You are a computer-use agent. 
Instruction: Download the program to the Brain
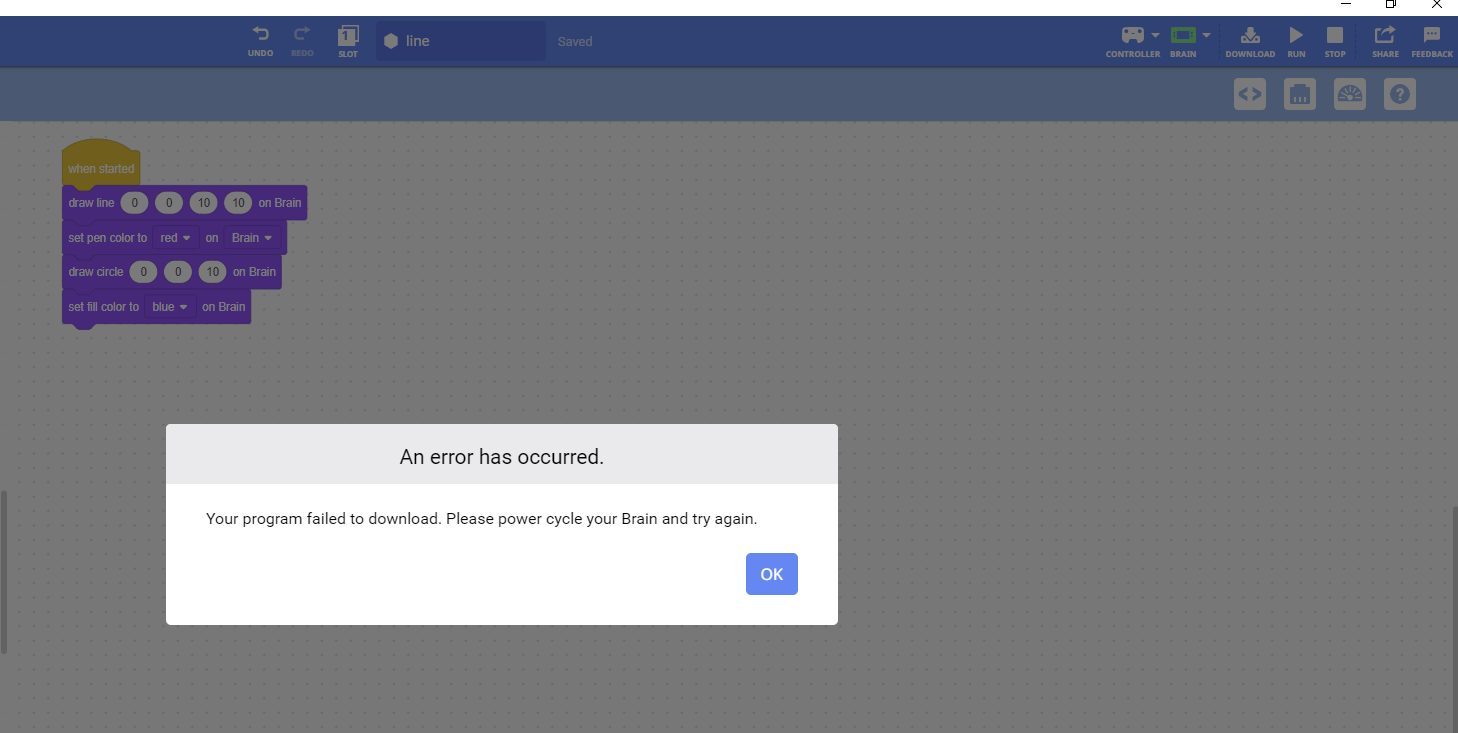[1250, 41]
